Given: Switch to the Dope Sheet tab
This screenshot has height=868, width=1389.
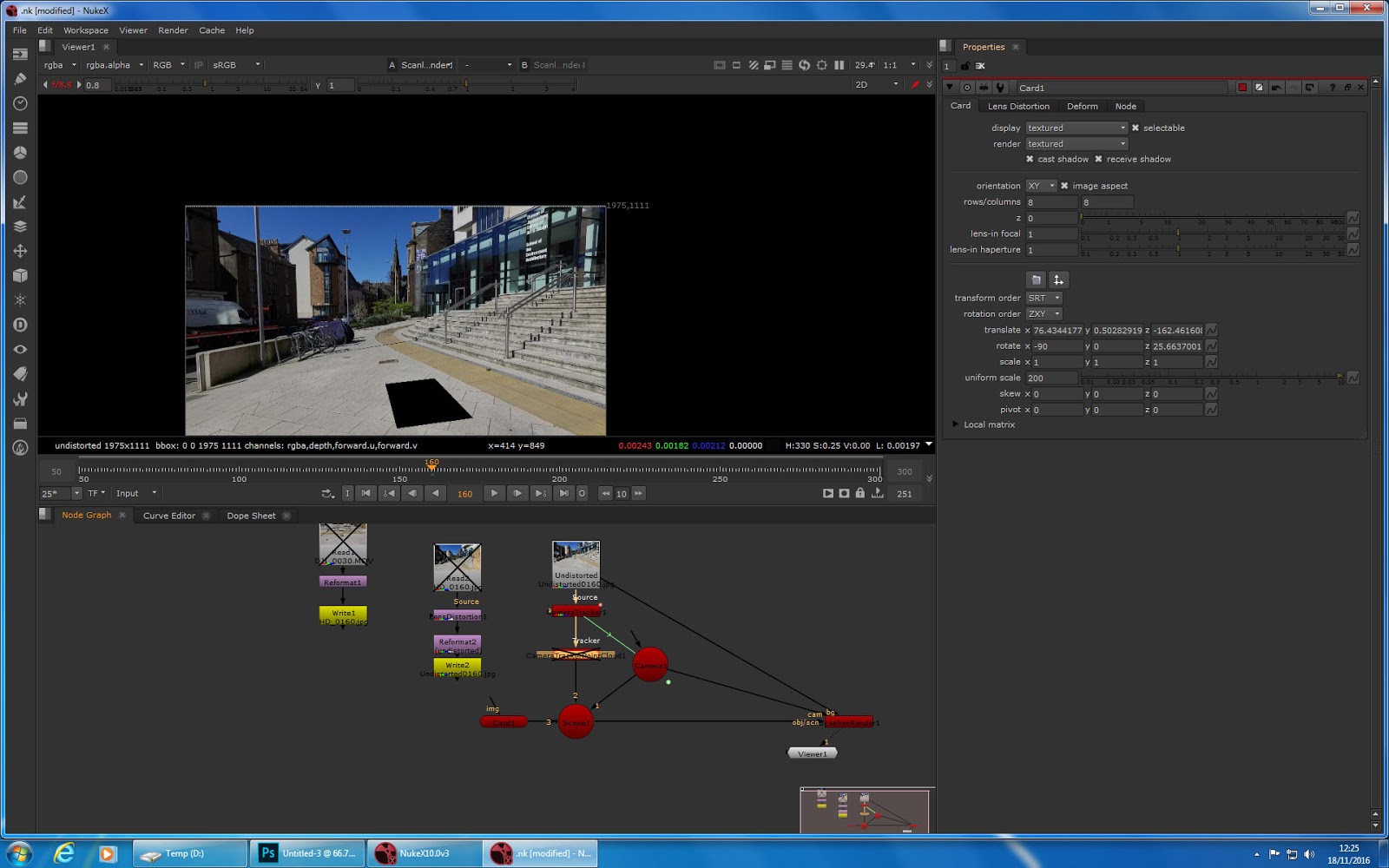Looking at the screenshot, I should [252, 515].
